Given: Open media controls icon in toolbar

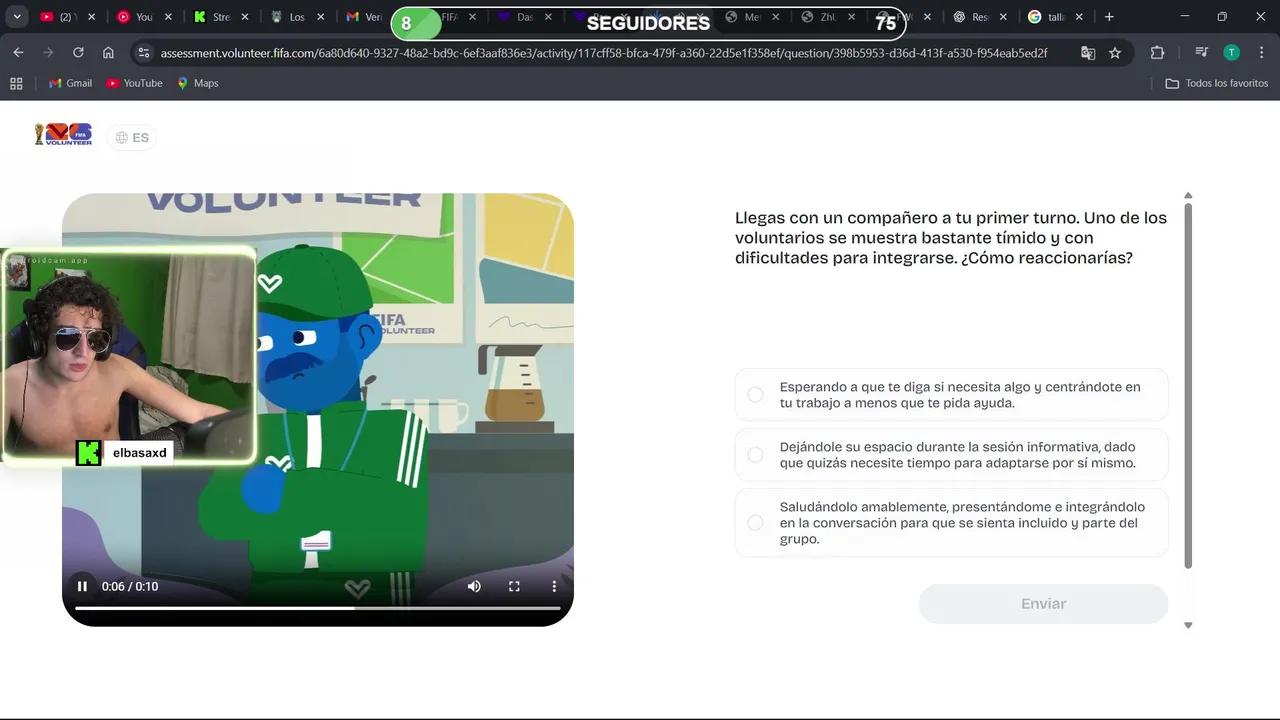Looking at the screenshot, I should pyautogui.click(x=1201, y=53).
